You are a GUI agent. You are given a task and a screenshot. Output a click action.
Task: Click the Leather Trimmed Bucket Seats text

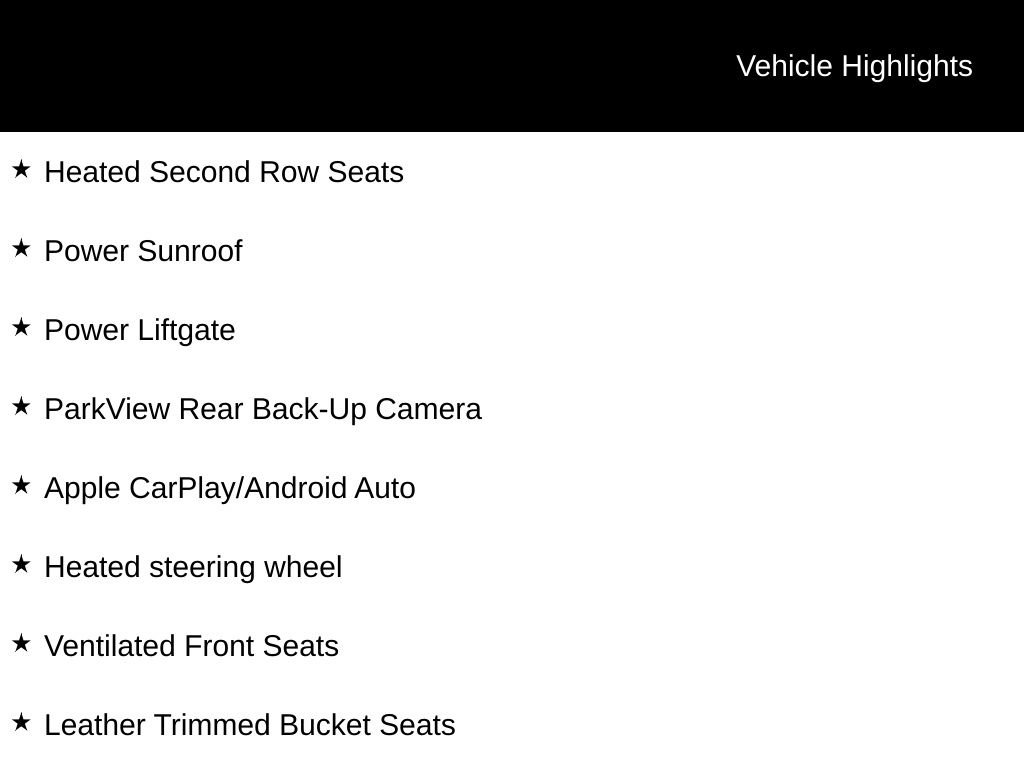[x=250, y=725]
